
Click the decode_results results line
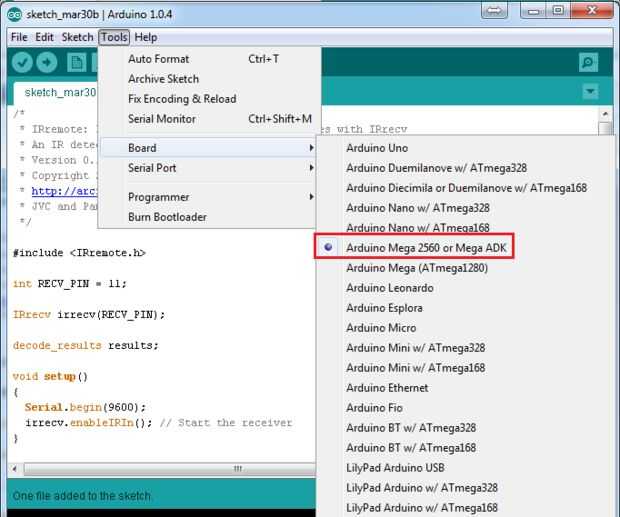click(x=85, y=345)
